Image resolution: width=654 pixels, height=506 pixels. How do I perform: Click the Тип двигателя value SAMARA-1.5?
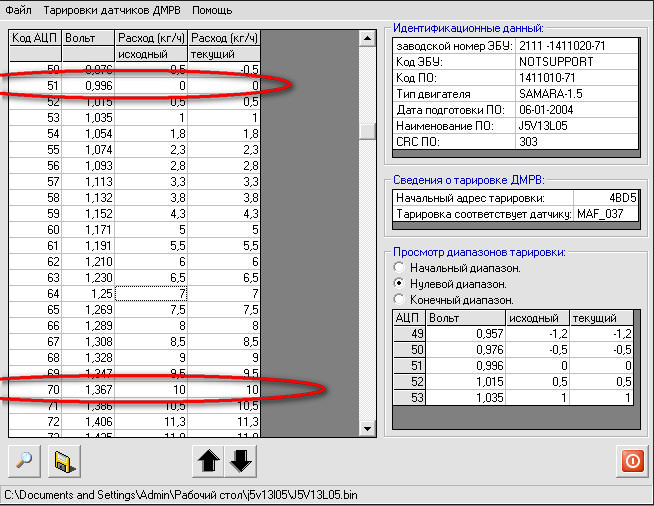576,94
